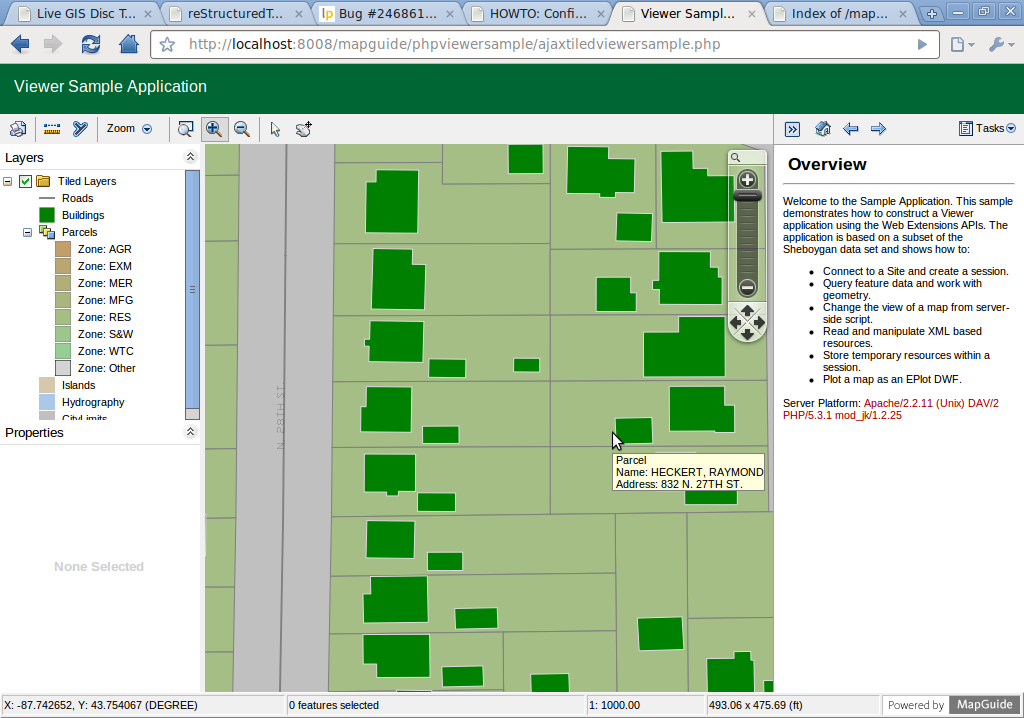Image resolution: width=1024 pixels, height=718 pixels.
Task: Collapse the Layers panel with chevron
Action: click(x=191, y=158)
